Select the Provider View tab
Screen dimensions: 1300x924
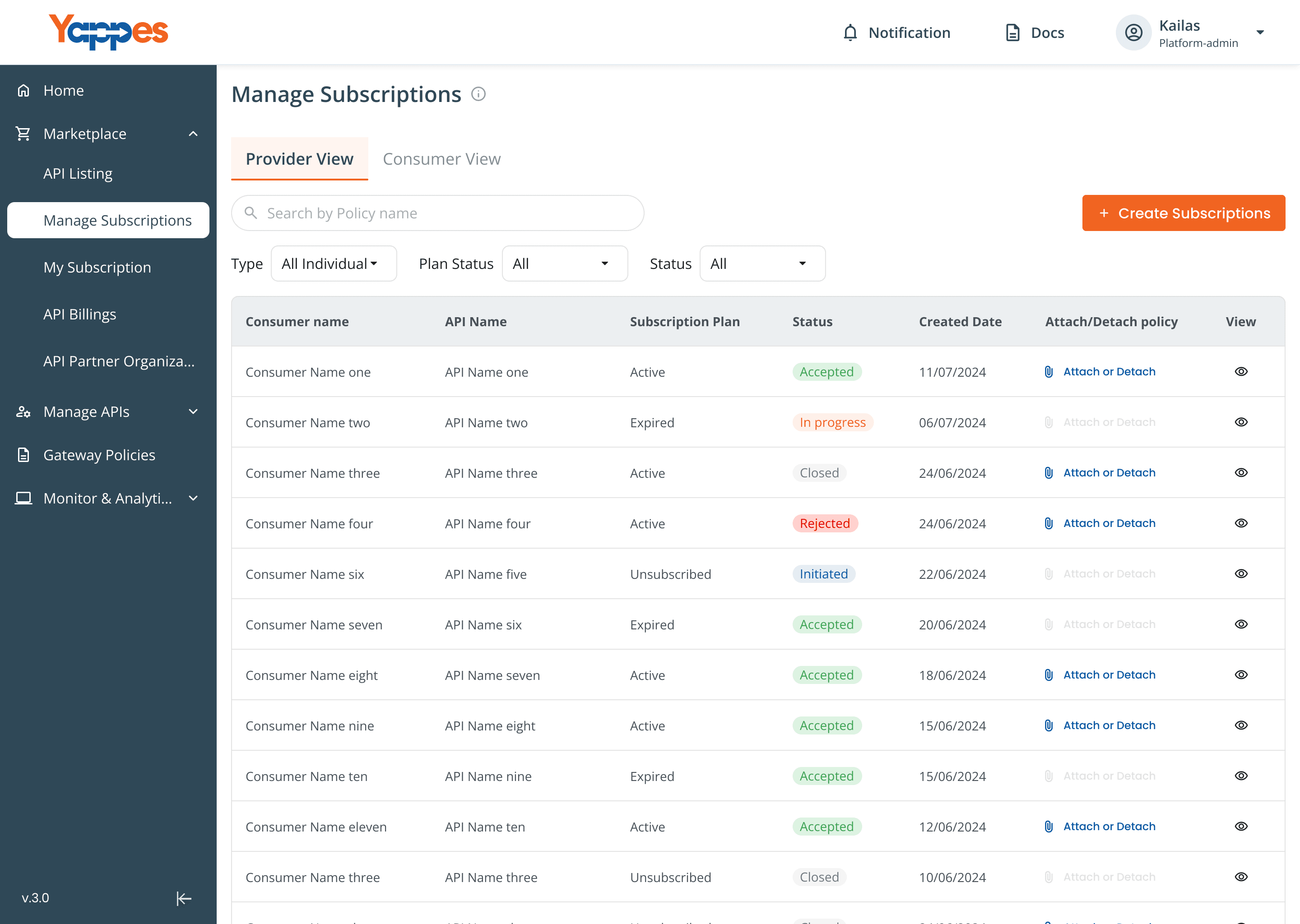tap(299, 159)
